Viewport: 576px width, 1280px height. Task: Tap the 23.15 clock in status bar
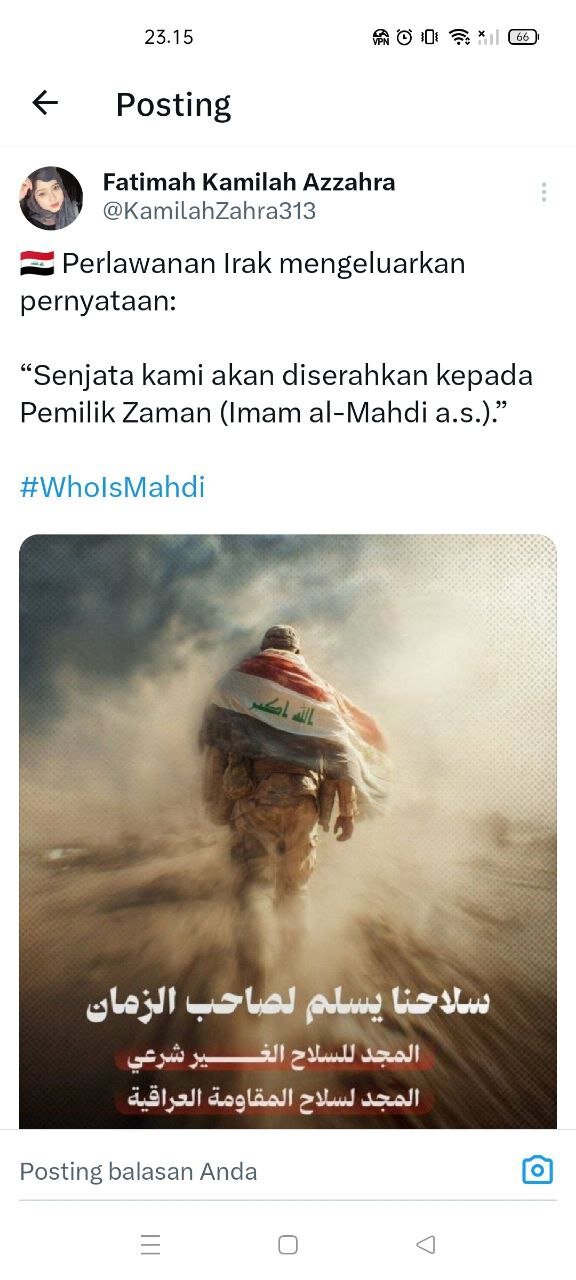tap(169, 37)
